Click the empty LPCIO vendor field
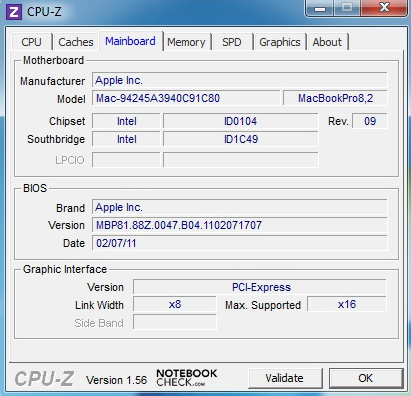 (x=126, y=160)
